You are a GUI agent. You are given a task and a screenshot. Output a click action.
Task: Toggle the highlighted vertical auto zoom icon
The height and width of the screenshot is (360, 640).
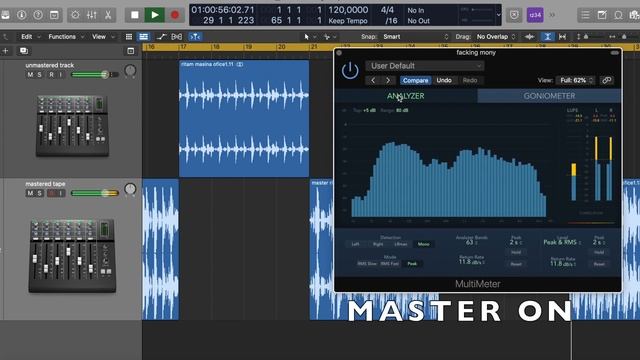[x=547, y=37]
